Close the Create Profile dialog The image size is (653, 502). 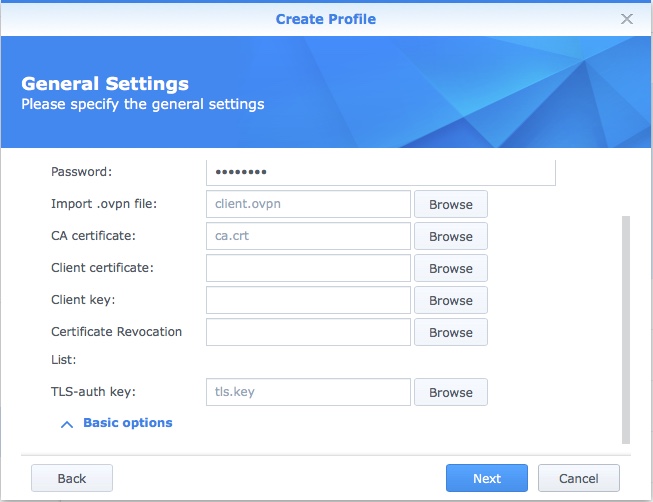[627, 18]
